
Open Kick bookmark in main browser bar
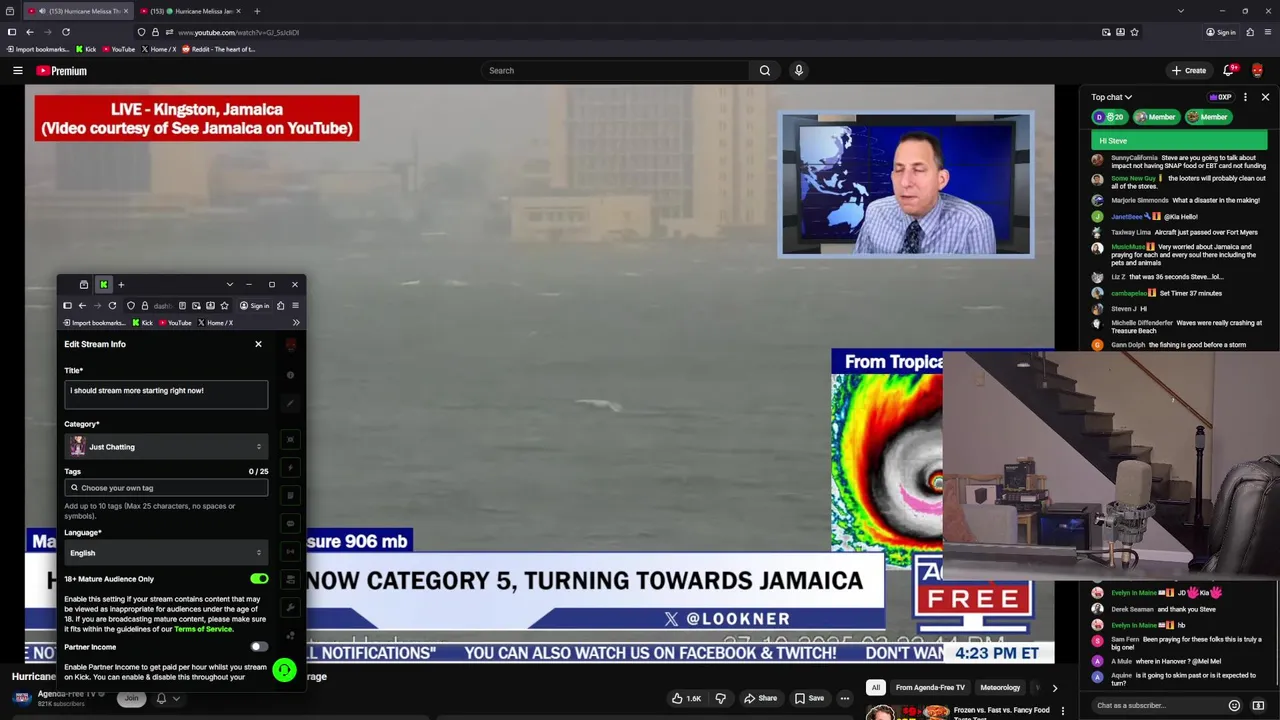pyautogui.click(x=86, y=49)
